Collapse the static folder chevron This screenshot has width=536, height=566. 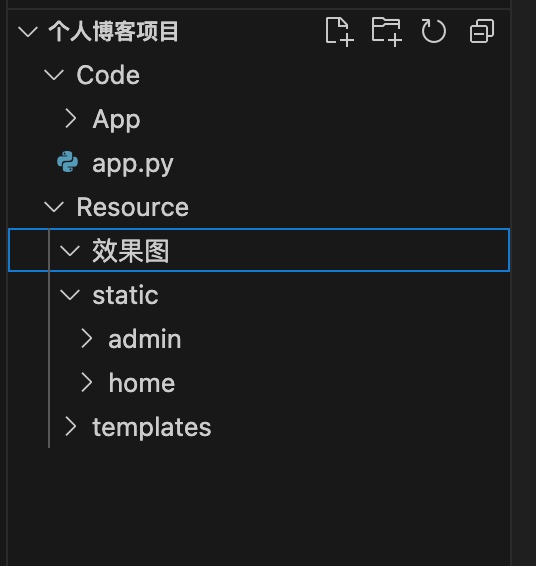pyautogui.click(x=70, y=295)
